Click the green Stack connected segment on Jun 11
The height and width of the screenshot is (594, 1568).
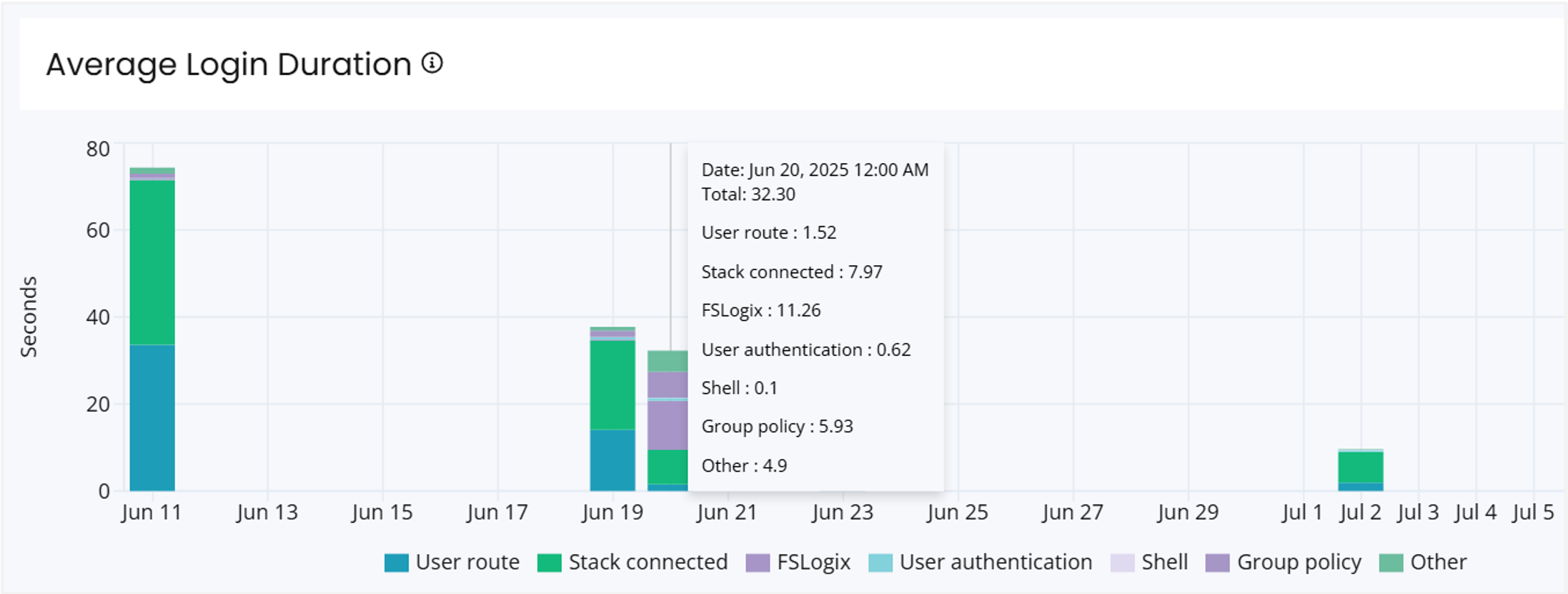click(152, 262)
